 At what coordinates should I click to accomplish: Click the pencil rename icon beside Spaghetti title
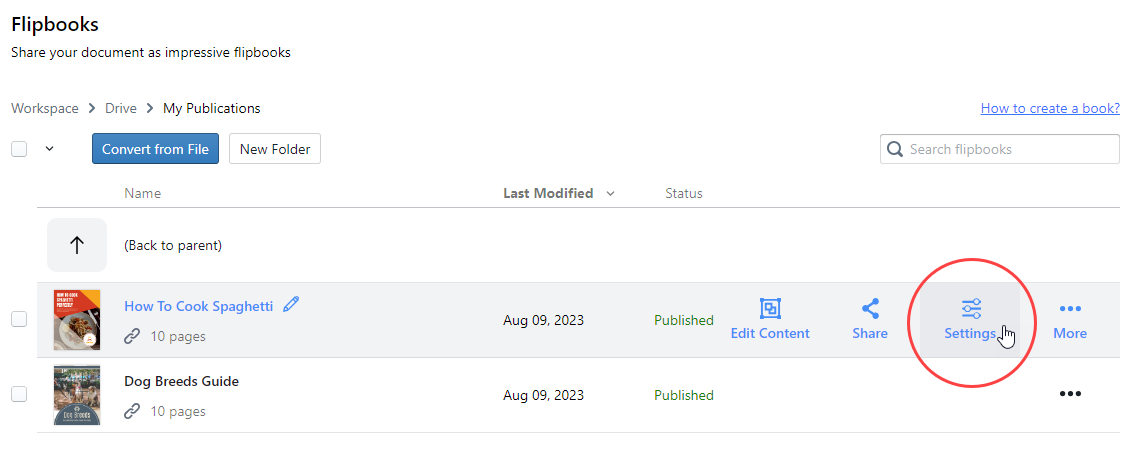291,305
